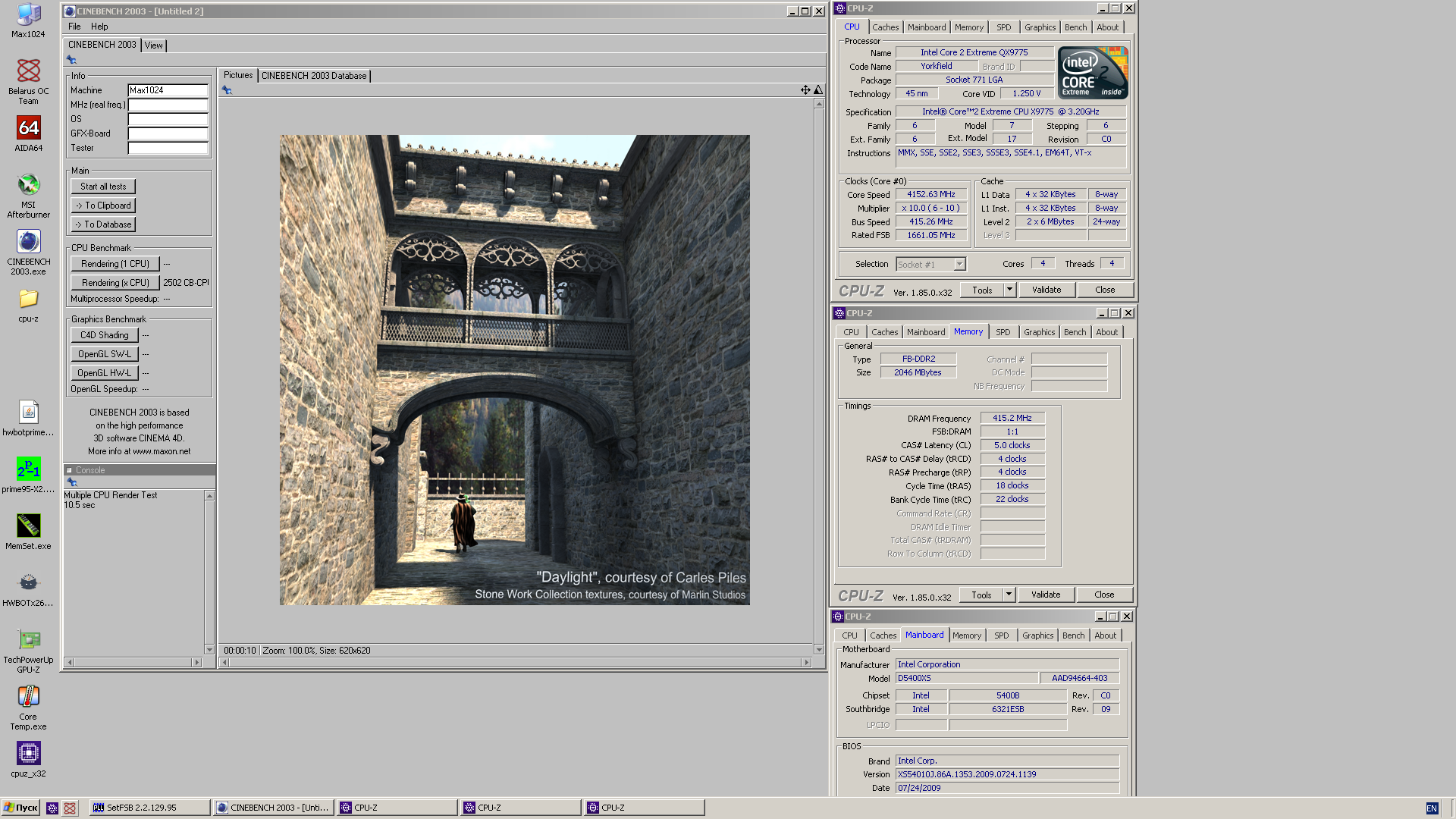The image size is (1456, 819).
Task: Launch Core Temp.exe desktop icon
Action: tap(28, 708)
